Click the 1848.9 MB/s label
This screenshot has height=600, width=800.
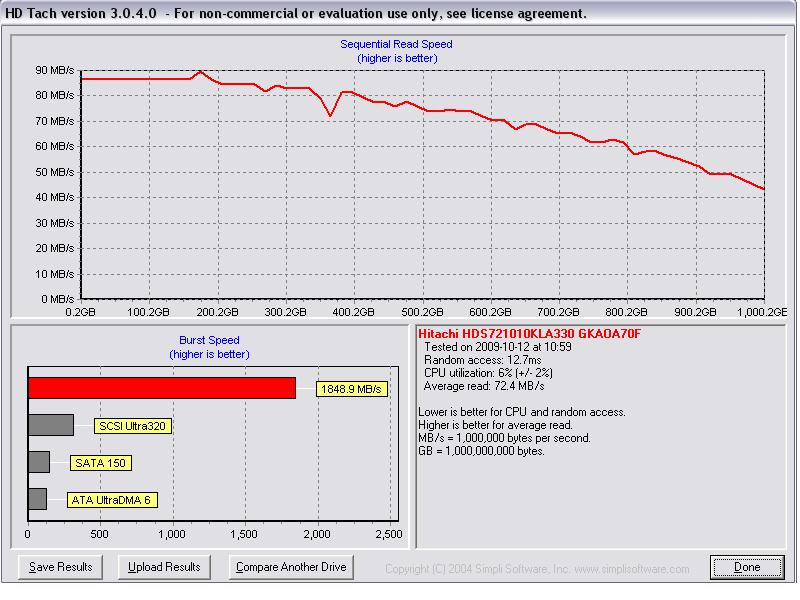352,389
